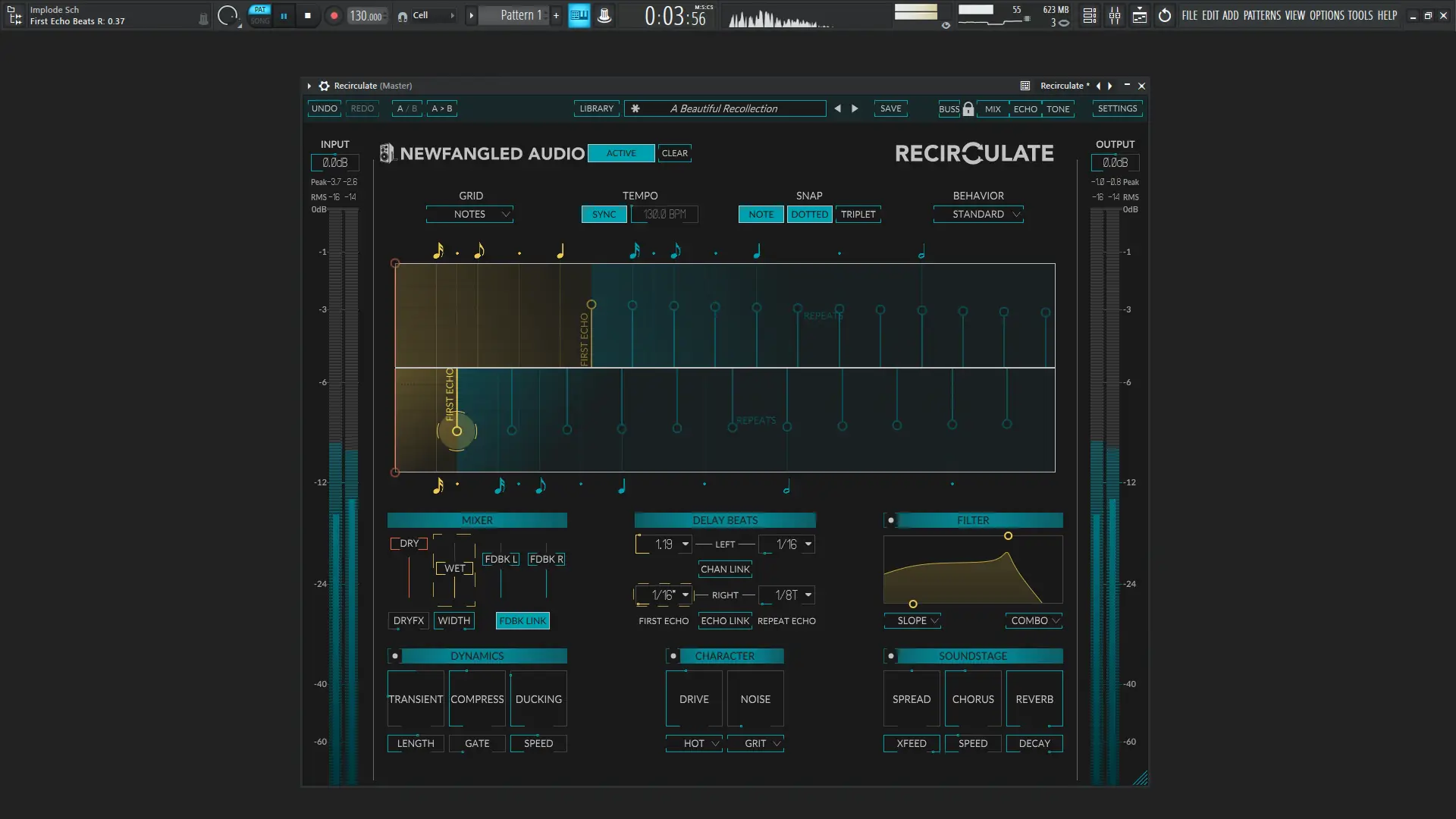Click the lock icon beside BUSS
Screen dimensions: 1456x819
(968, 109)
